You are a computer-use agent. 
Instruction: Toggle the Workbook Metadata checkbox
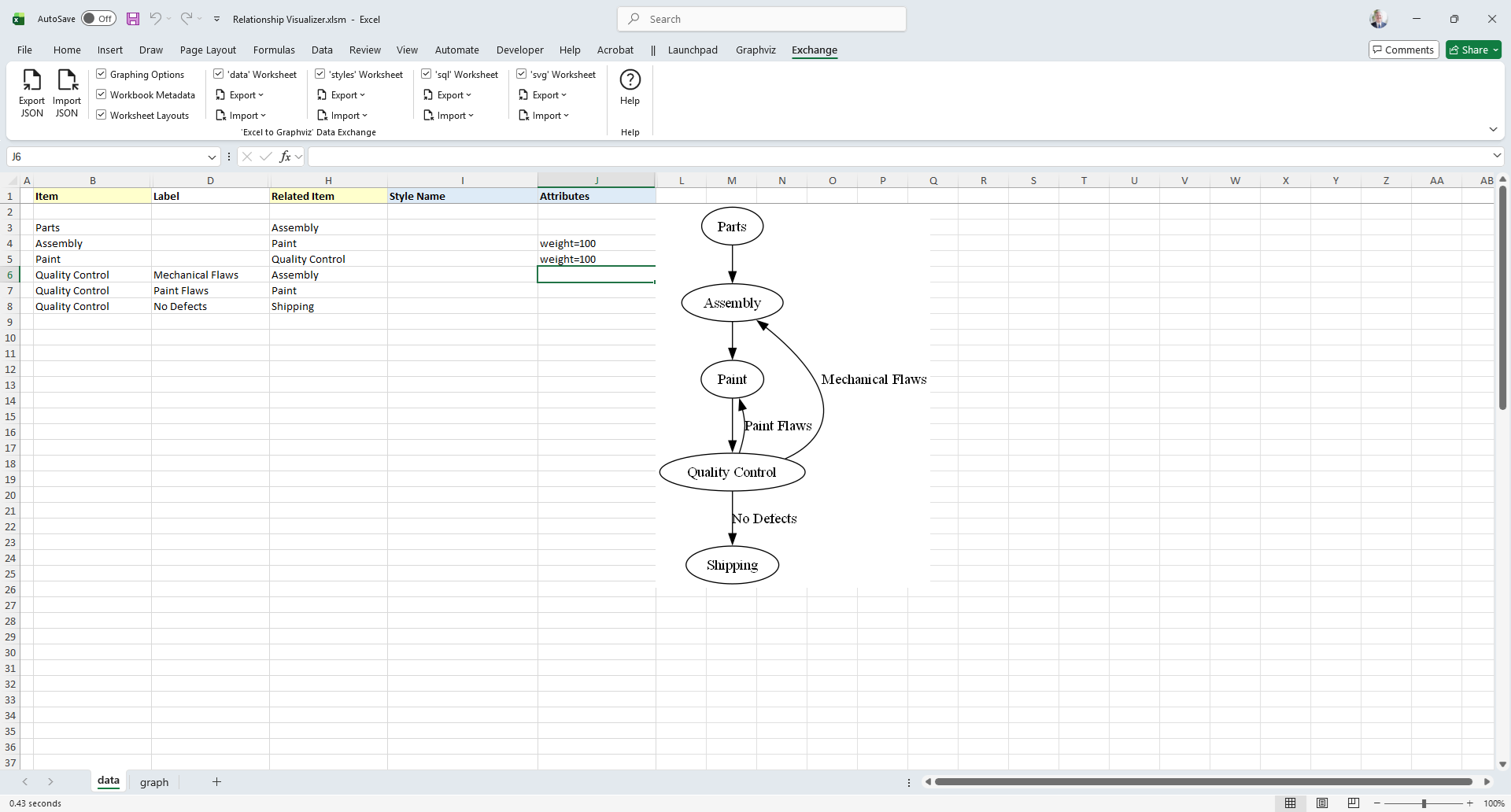(x=102, y=94)
